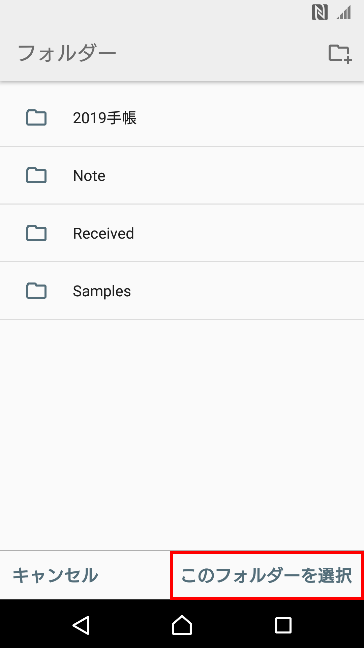The width and height of the screenshot is (364, 648).
Task: Open the Note folder by its label
Action: [x=89, y=176]
